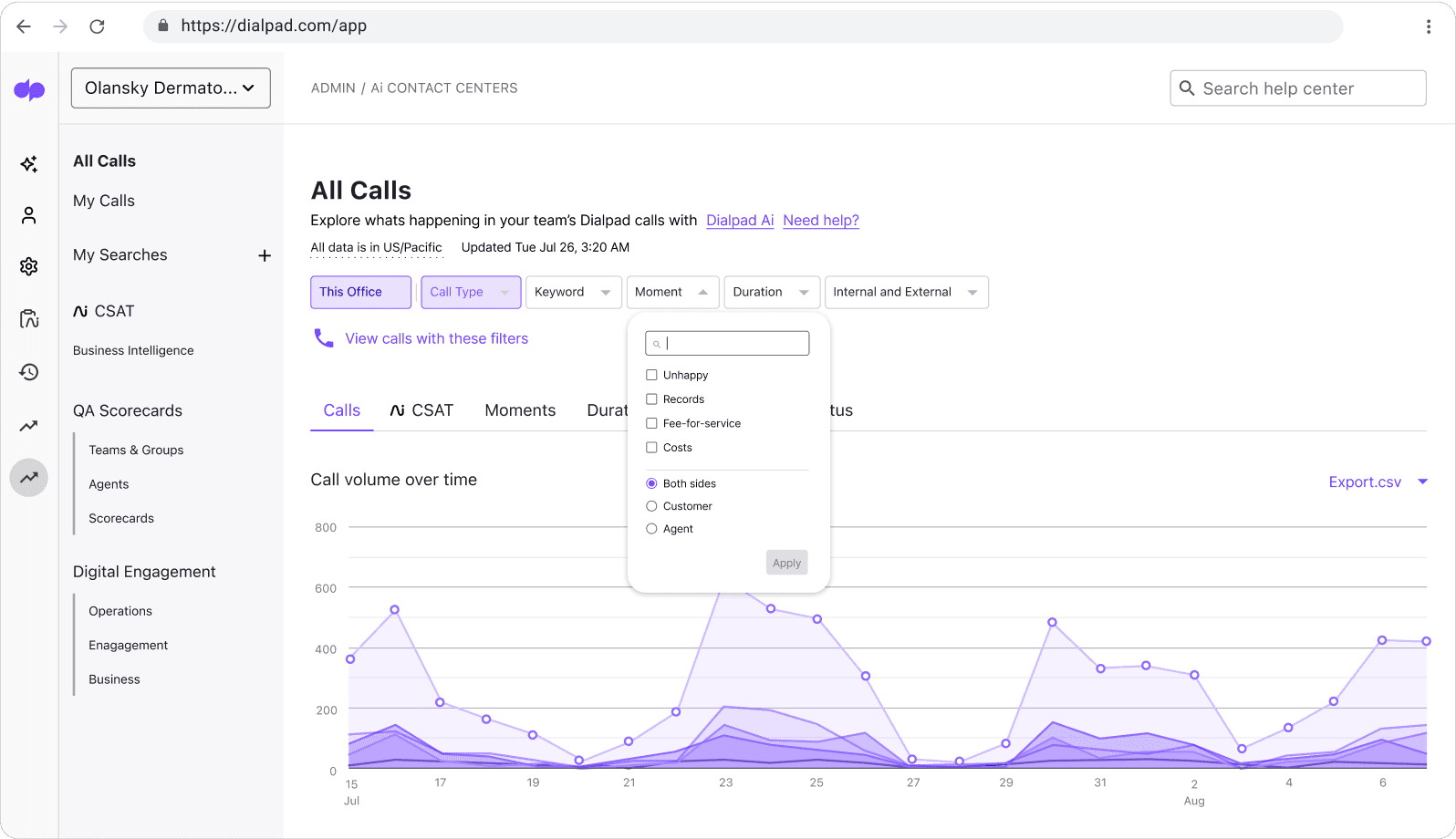The width and height of the screenshot is (1456, 839).
Task: Open the call history clock icon
Action: tap(29, 372)
